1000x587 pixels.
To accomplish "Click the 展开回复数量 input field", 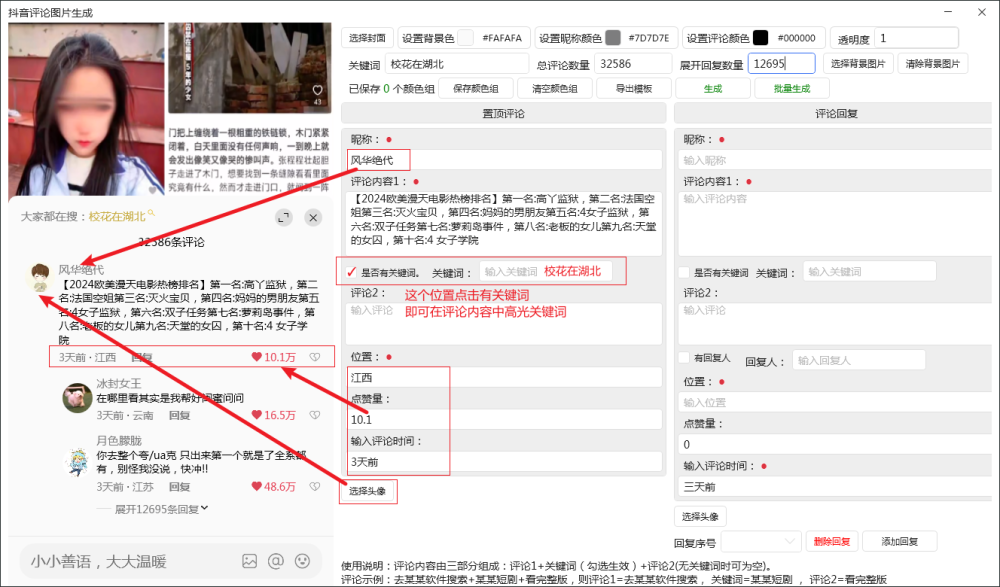I will tap(781, 62).
